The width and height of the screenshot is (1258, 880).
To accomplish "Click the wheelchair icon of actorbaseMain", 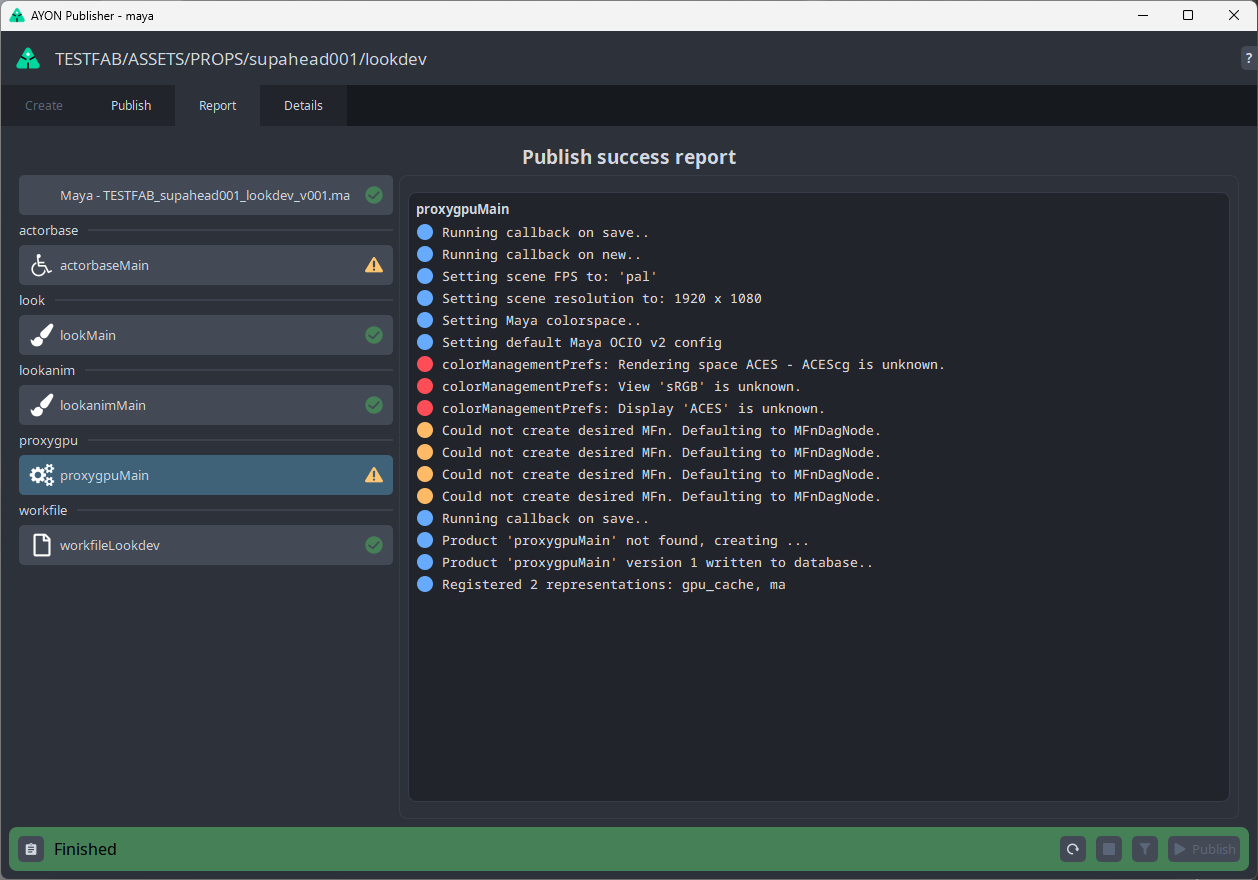I will 41,265.
